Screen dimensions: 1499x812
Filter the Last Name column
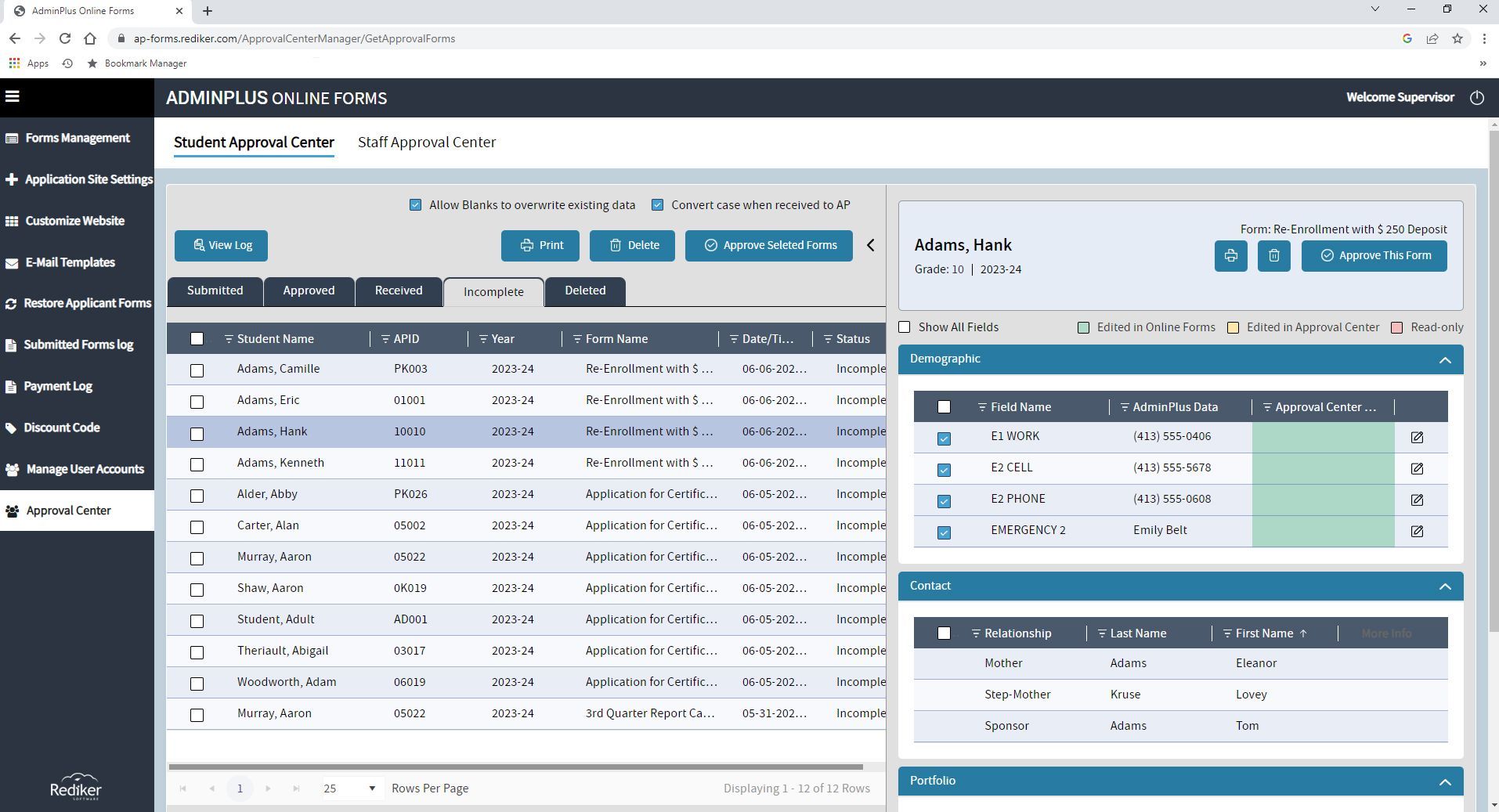pos(1102,633)
